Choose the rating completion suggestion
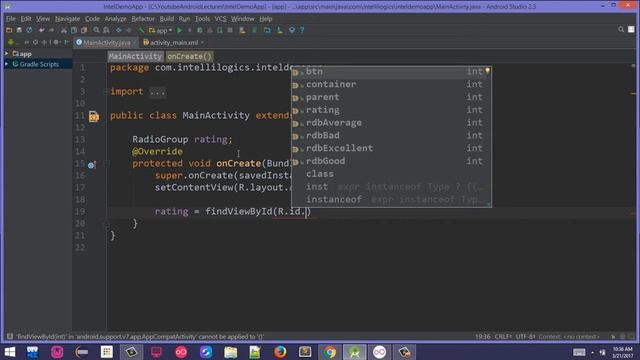This screenshot has height=360, width=640. (391, 110)
